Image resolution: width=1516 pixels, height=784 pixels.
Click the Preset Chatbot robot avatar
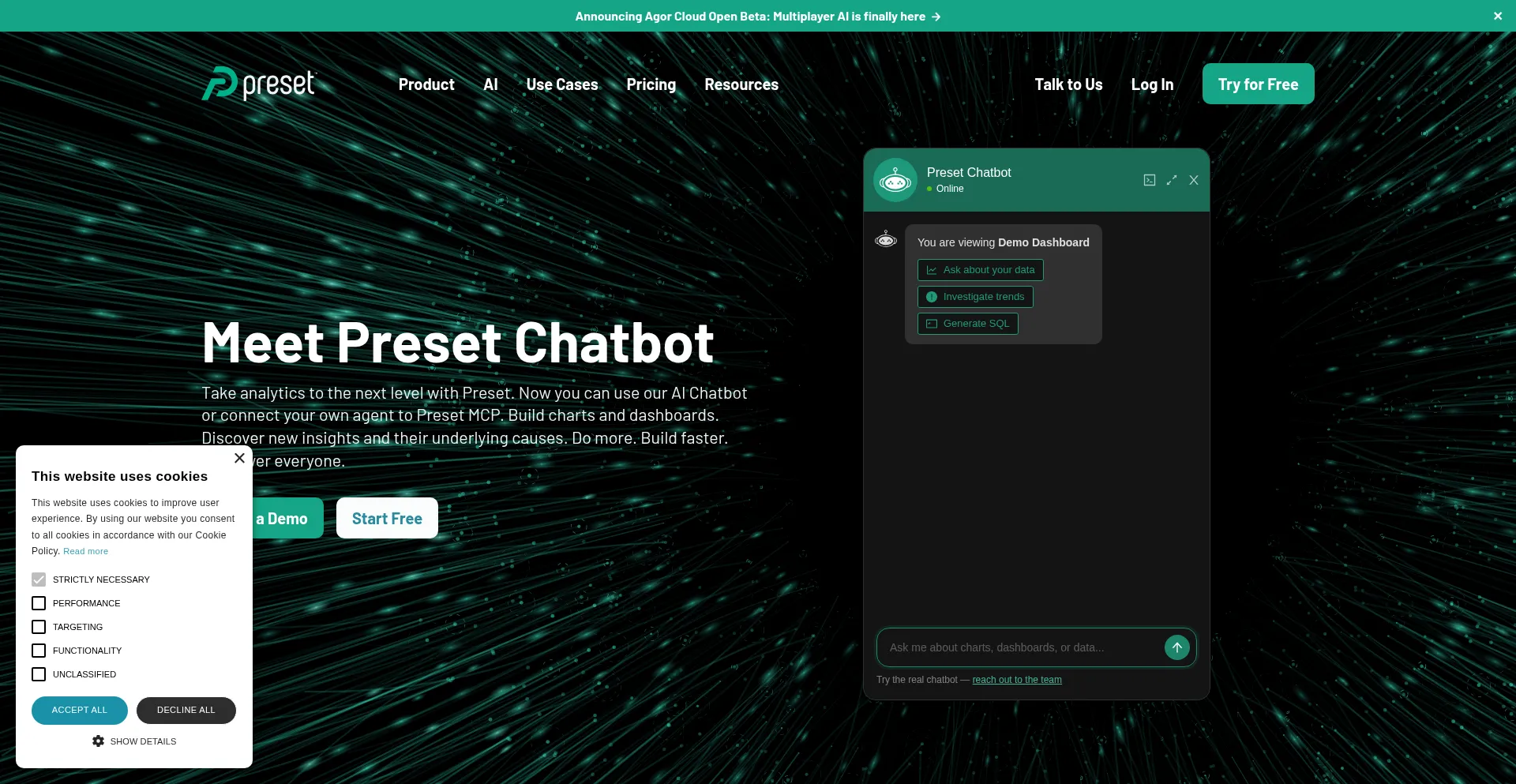[895, 180]
